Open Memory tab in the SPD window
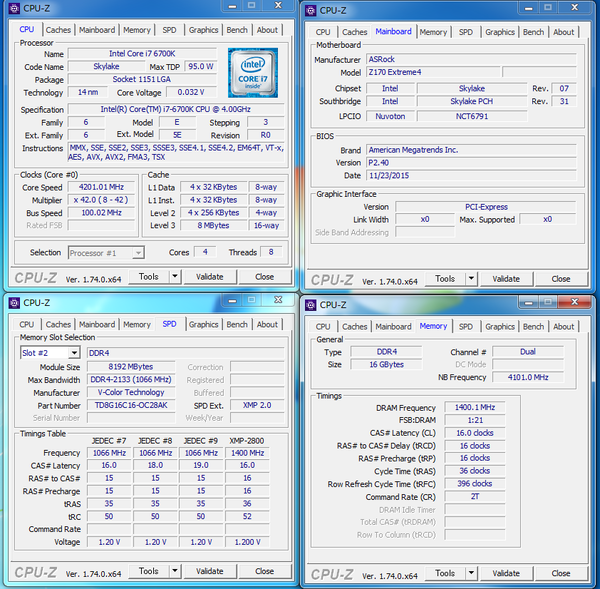 point(137,325)
